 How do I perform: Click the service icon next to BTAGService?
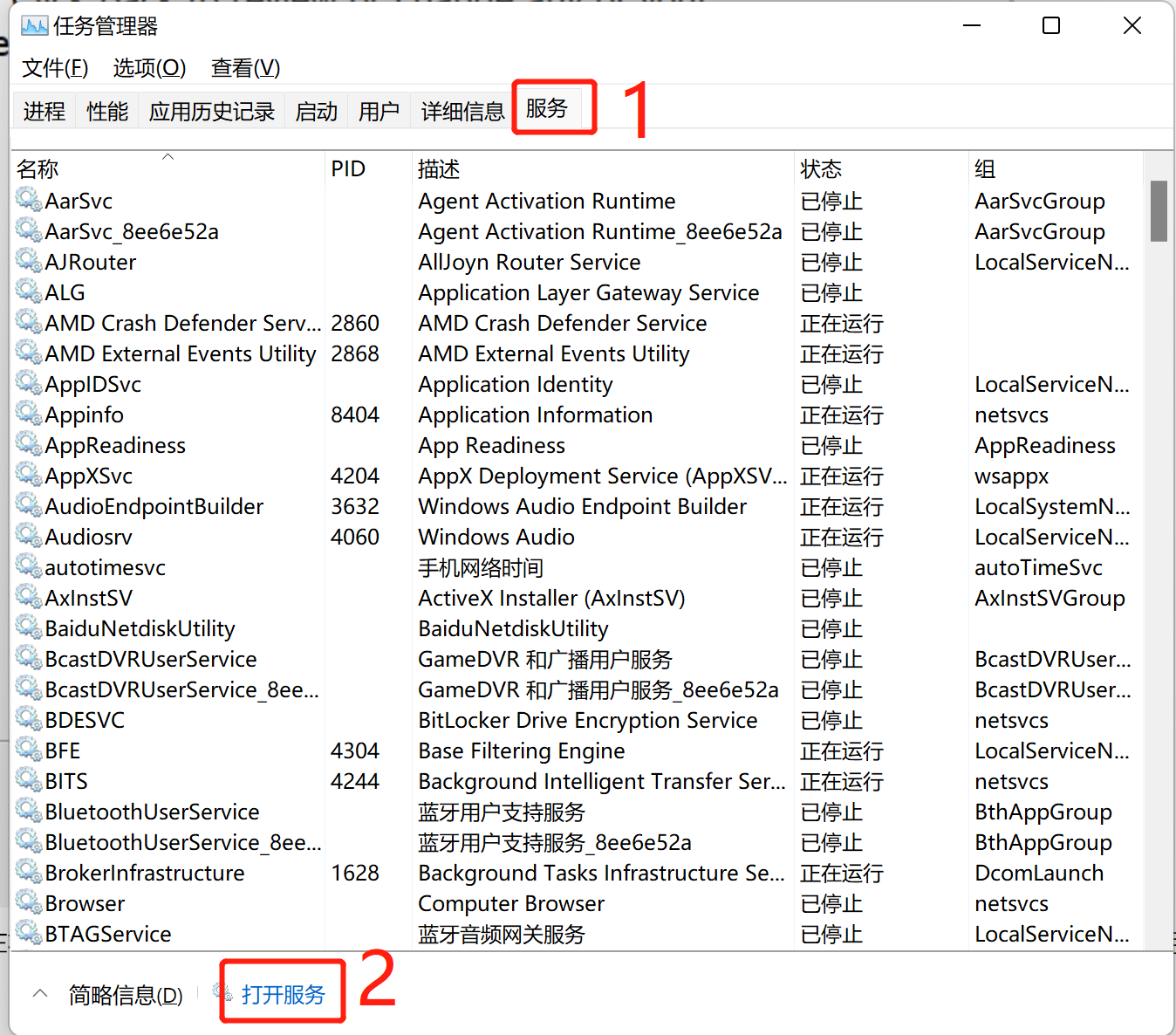tap(29, 933)
